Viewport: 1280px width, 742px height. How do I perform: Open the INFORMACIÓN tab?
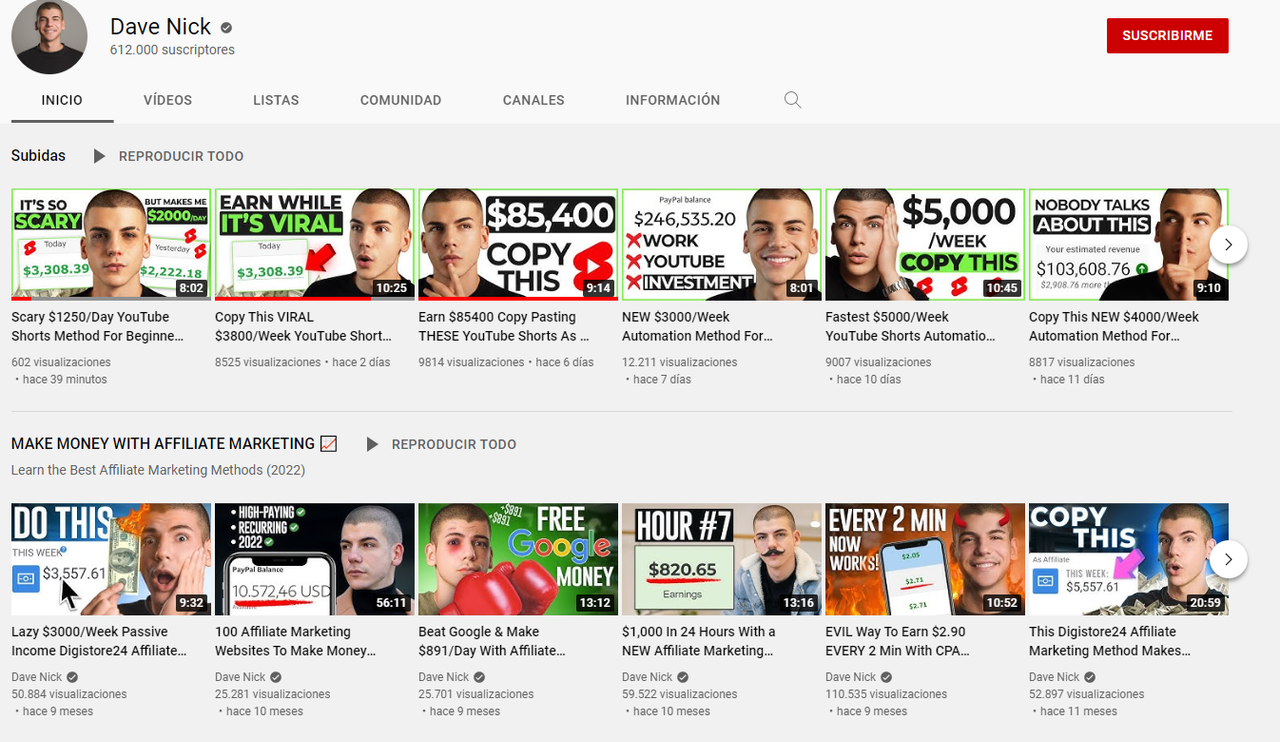click(673, 100)
